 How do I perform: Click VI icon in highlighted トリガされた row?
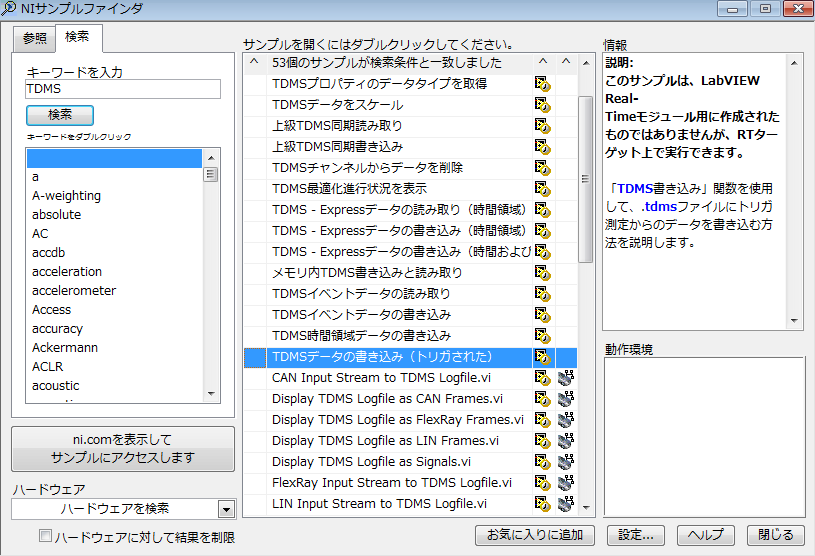tap(542, 357)
